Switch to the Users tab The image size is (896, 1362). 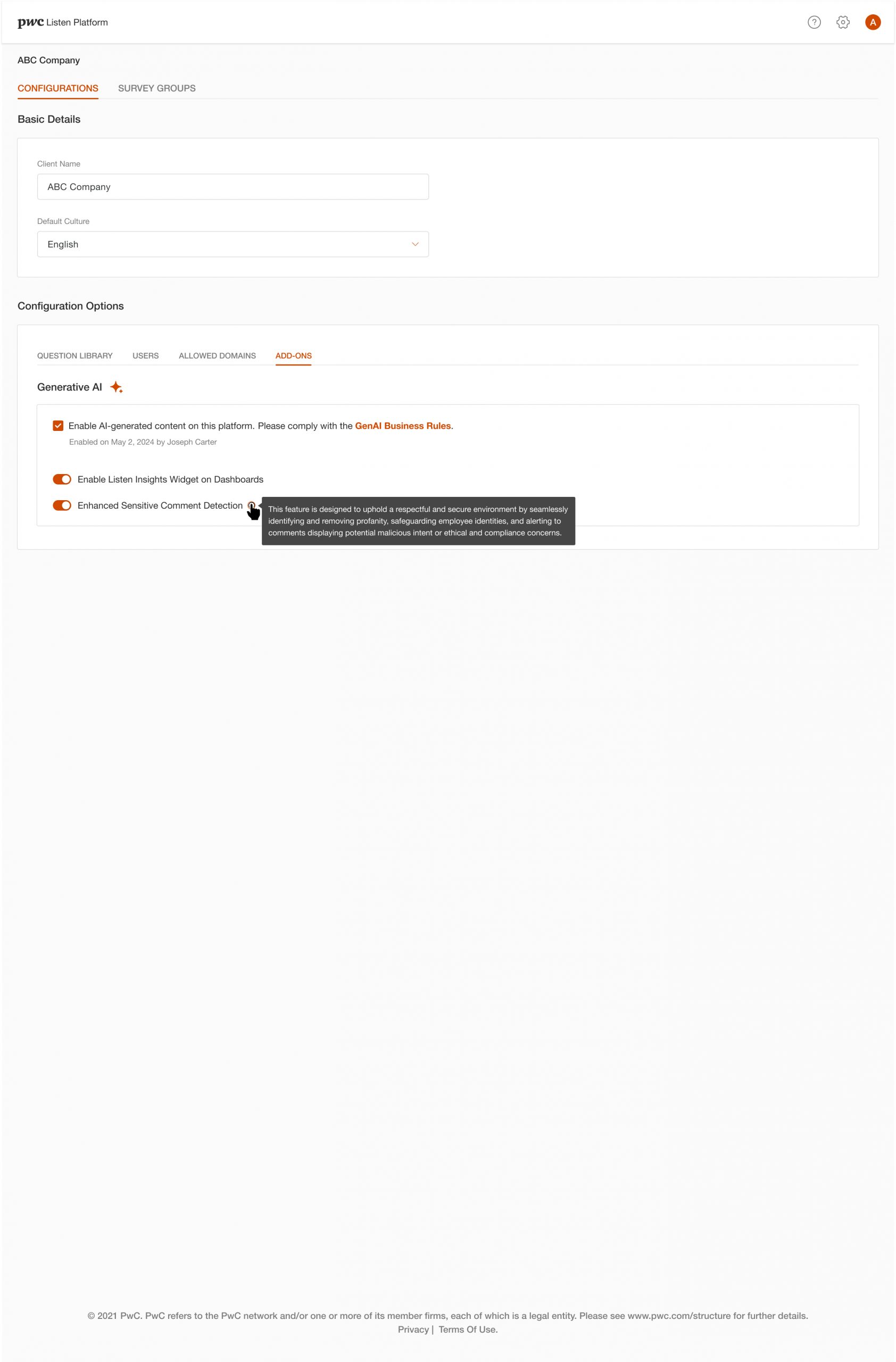pyautogui.click(x=145, y=356)
